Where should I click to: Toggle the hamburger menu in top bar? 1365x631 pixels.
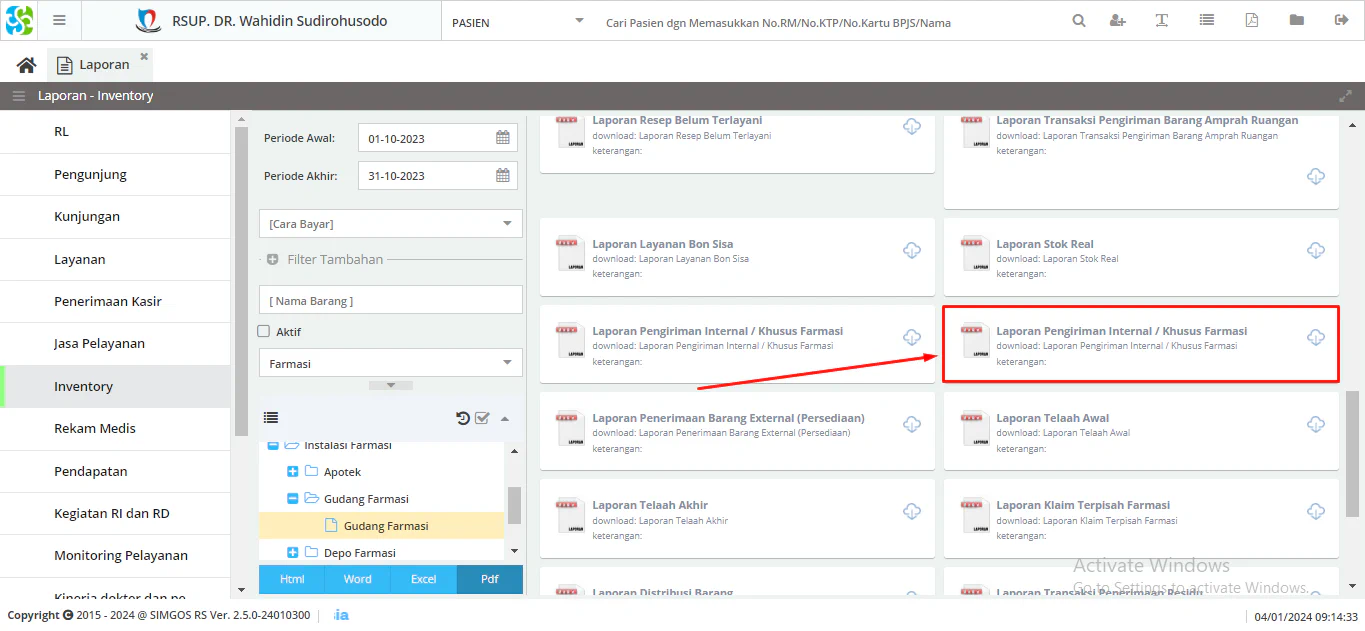click(60, 20)
